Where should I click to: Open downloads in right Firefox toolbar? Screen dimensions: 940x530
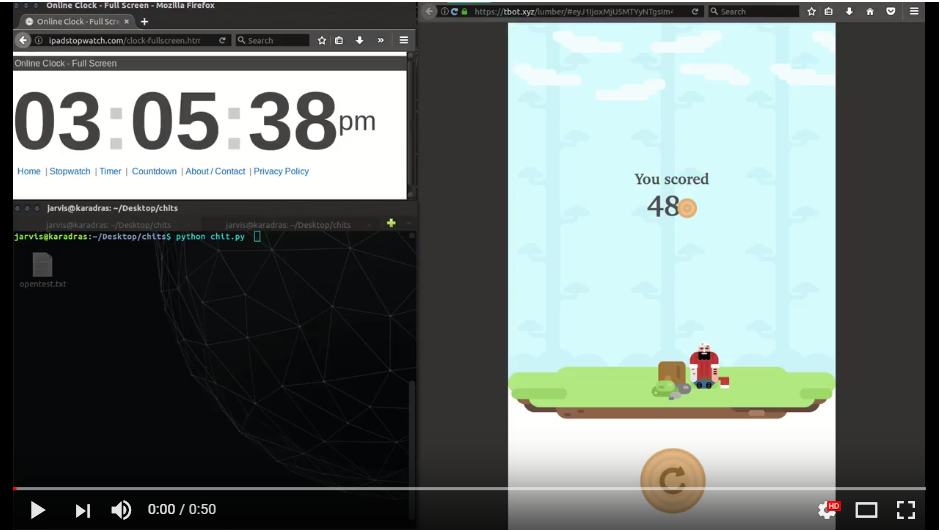pyautogui.click(x=849, y=11)
